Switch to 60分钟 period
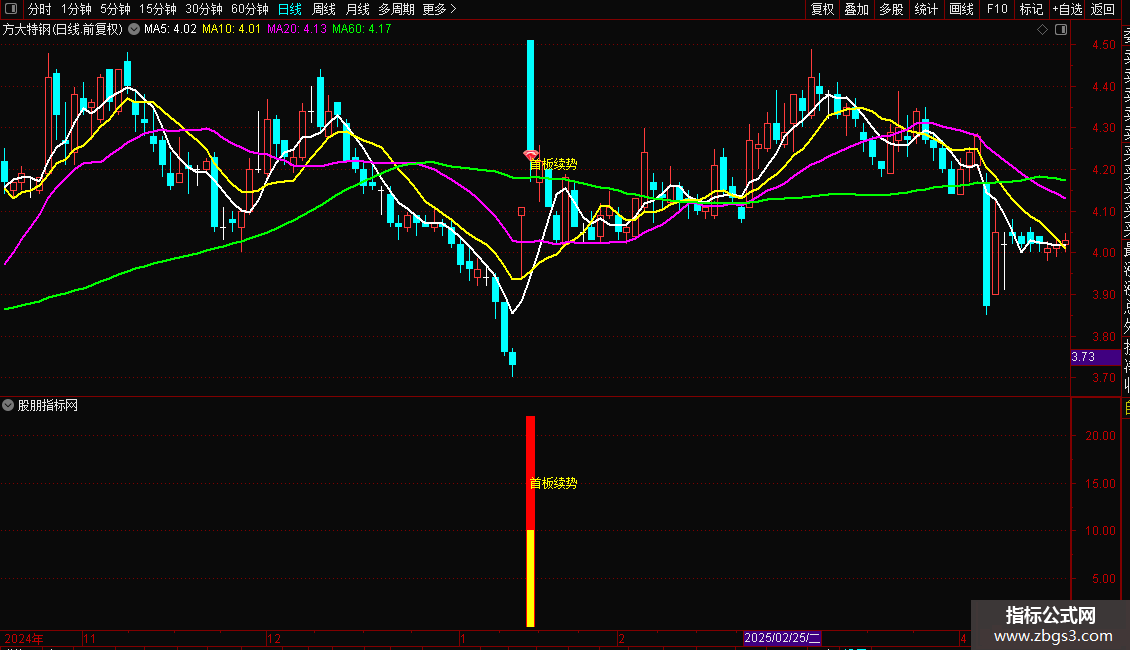This screenshot has height=650, width=1130. click(x=249, y=9)
